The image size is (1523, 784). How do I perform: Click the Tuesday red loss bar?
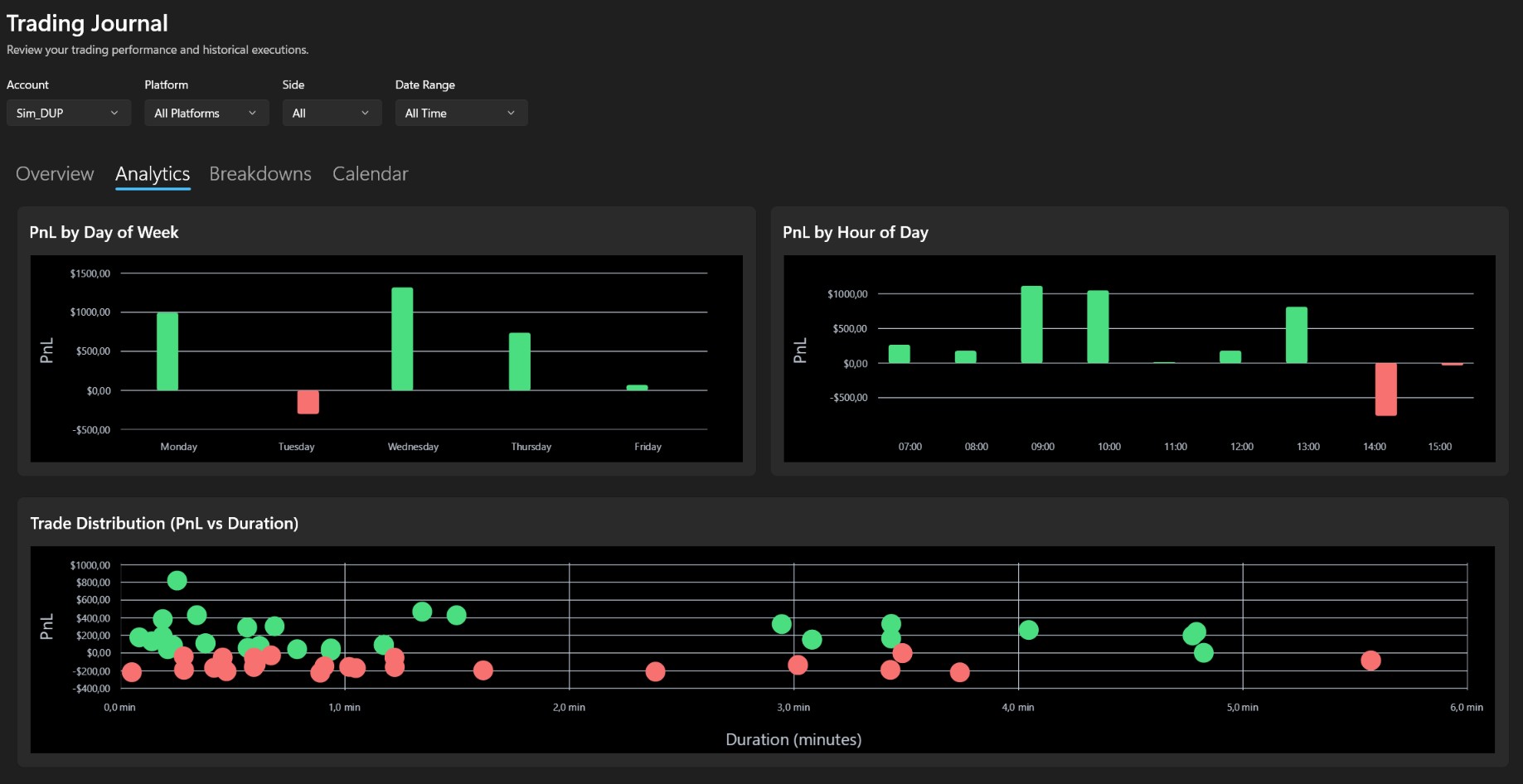[x=308, y=402]
